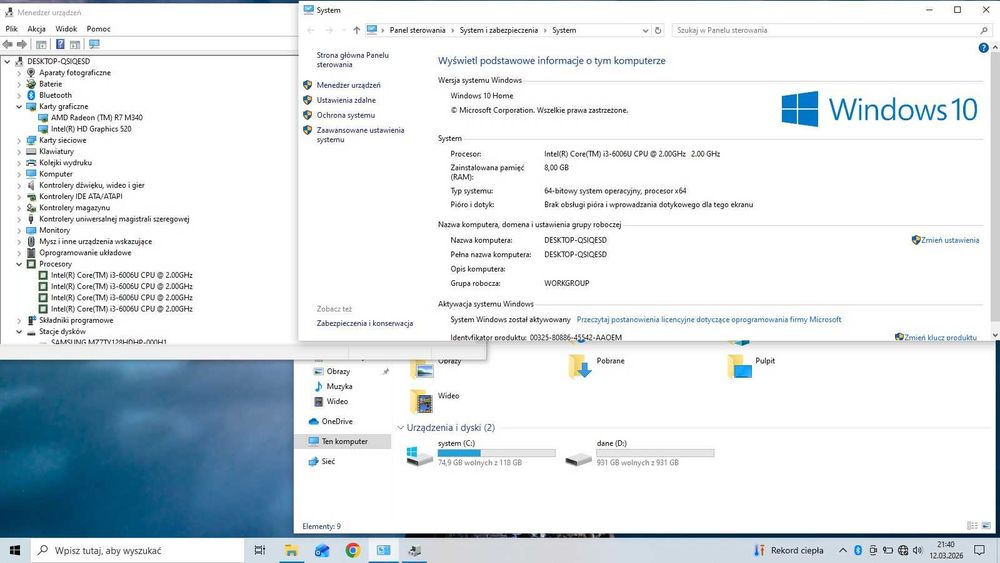Expand Aparaty fotograficzne category
This screenshot has width=1000, height=563.
click(x=19, y=73)
